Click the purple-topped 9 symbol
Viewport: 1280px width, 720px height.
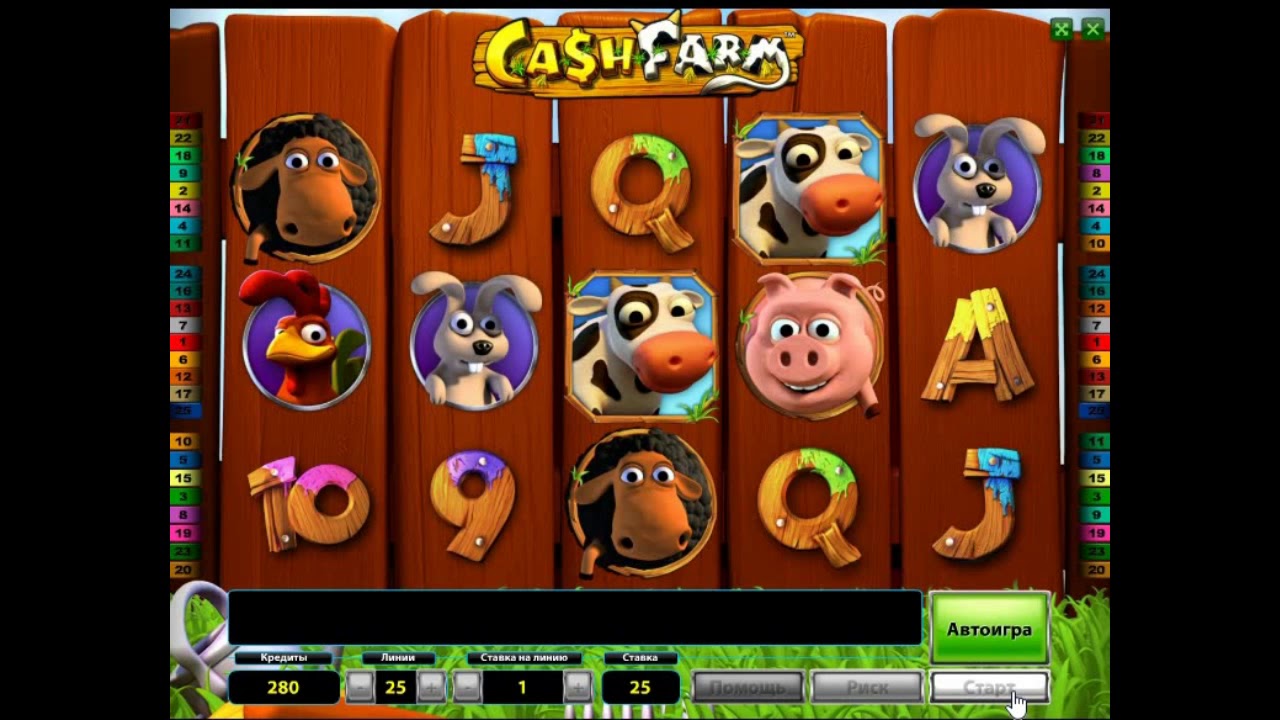pyautogui.click(x=474, y=503)
